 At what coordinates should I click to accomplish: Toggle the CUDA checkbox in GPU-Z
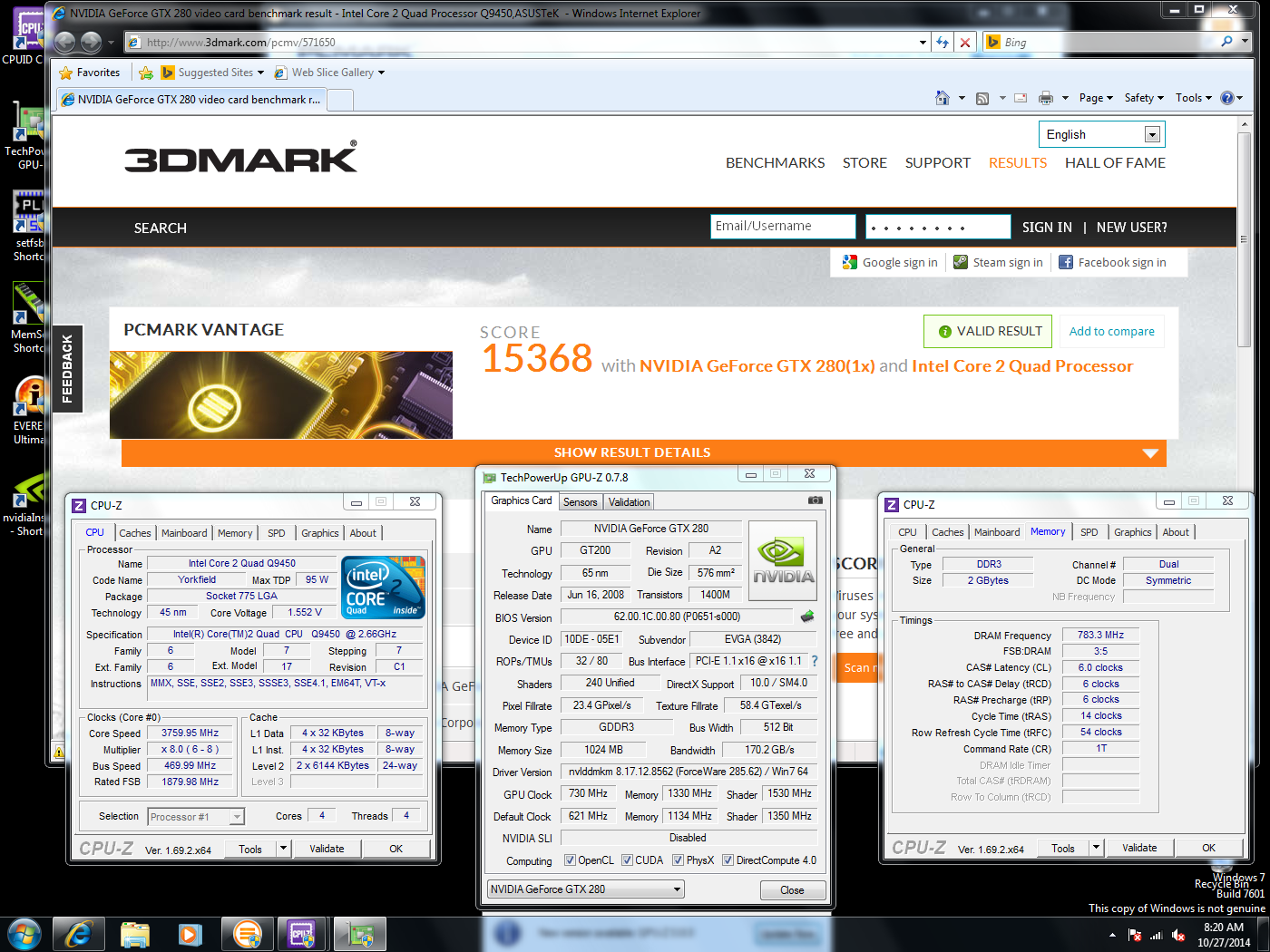(627, 860)
